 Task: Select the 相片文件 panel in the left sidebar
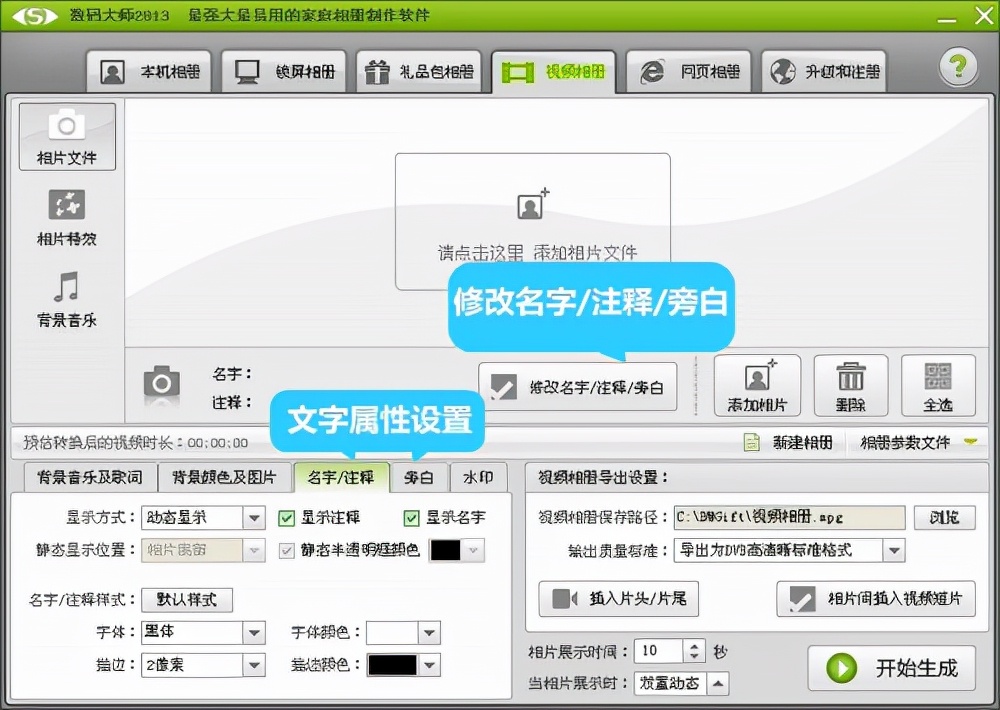pos(67,136)
